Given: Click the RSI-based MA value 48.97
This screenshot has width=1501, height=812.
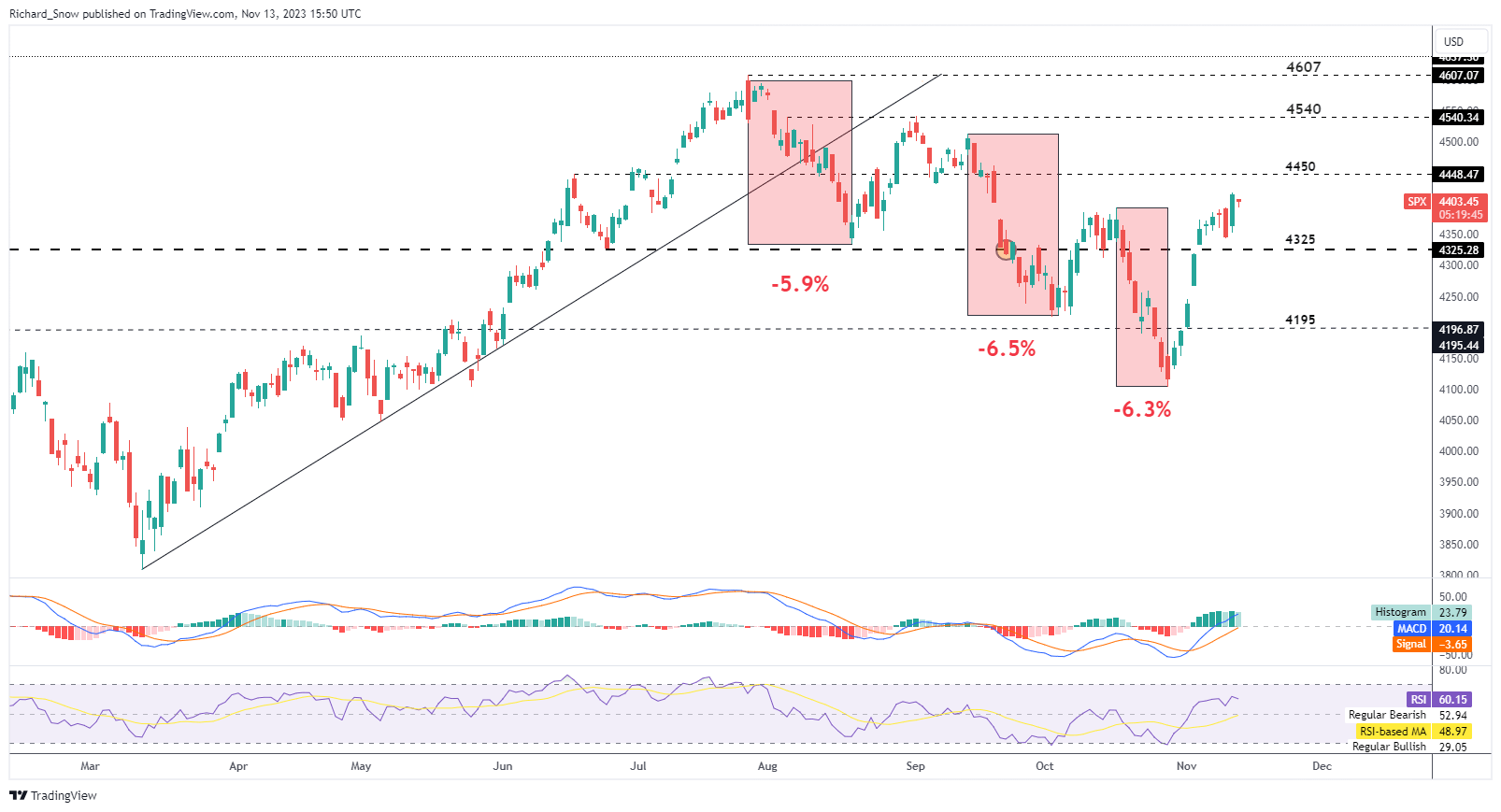Looking at the screenshot, I should point(1452,732).
